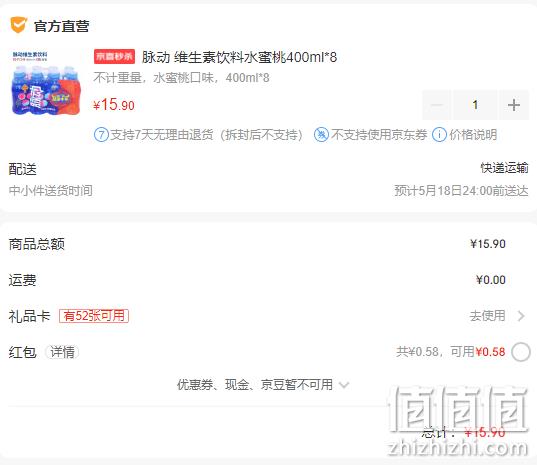Image resolution: width=537 pixels, height=465 pixels.
Task: Click the red flash sale badge
Action: tap(114, 56)
